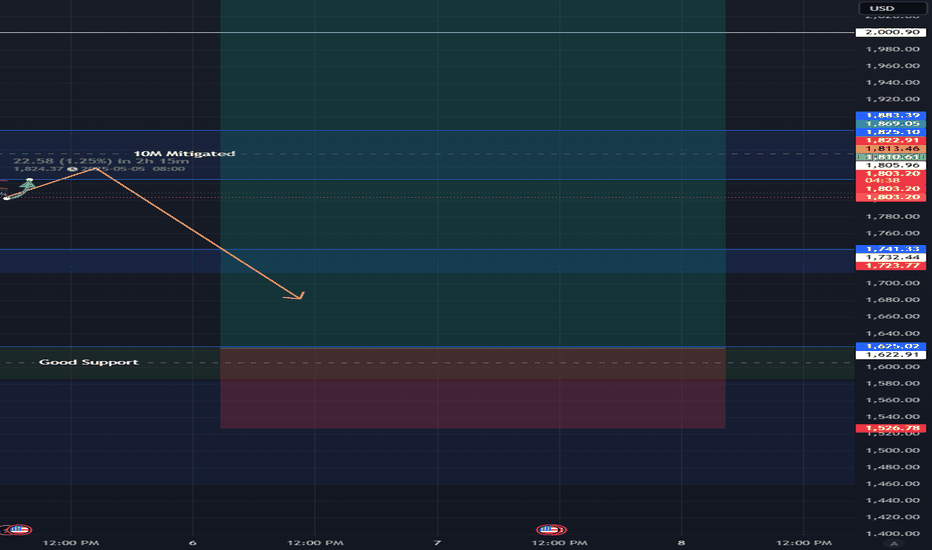Image resolution: width=932 pixels, height=550 pixels.
Task: Select the 1,625.02 blue price label
Action: pyautogui.click(x=890, y=346)
